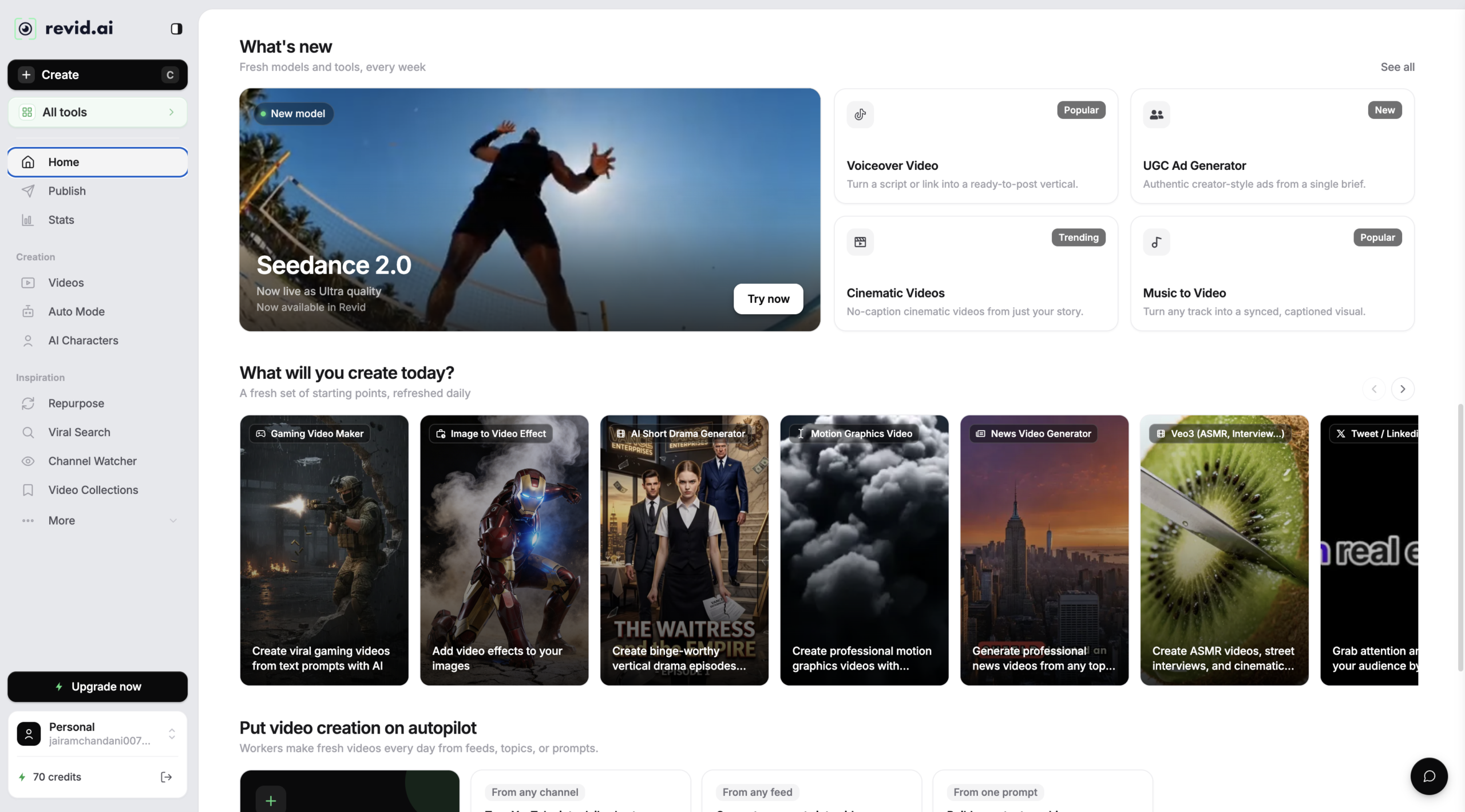Click the previous carousel arrow

1374,389
